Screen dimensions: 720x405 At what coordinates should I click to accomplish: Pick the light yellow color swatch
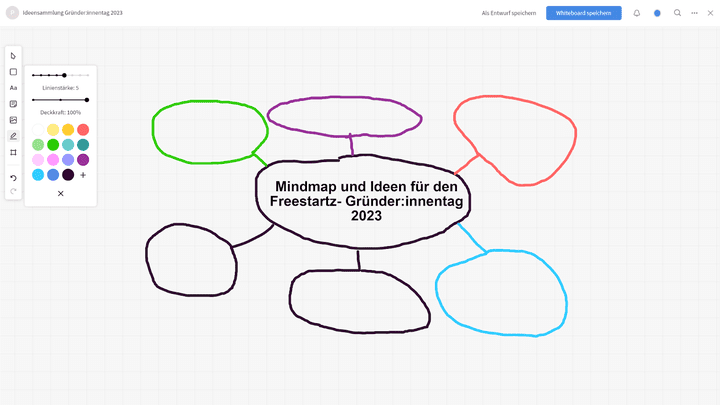click(x=53, y=129)
